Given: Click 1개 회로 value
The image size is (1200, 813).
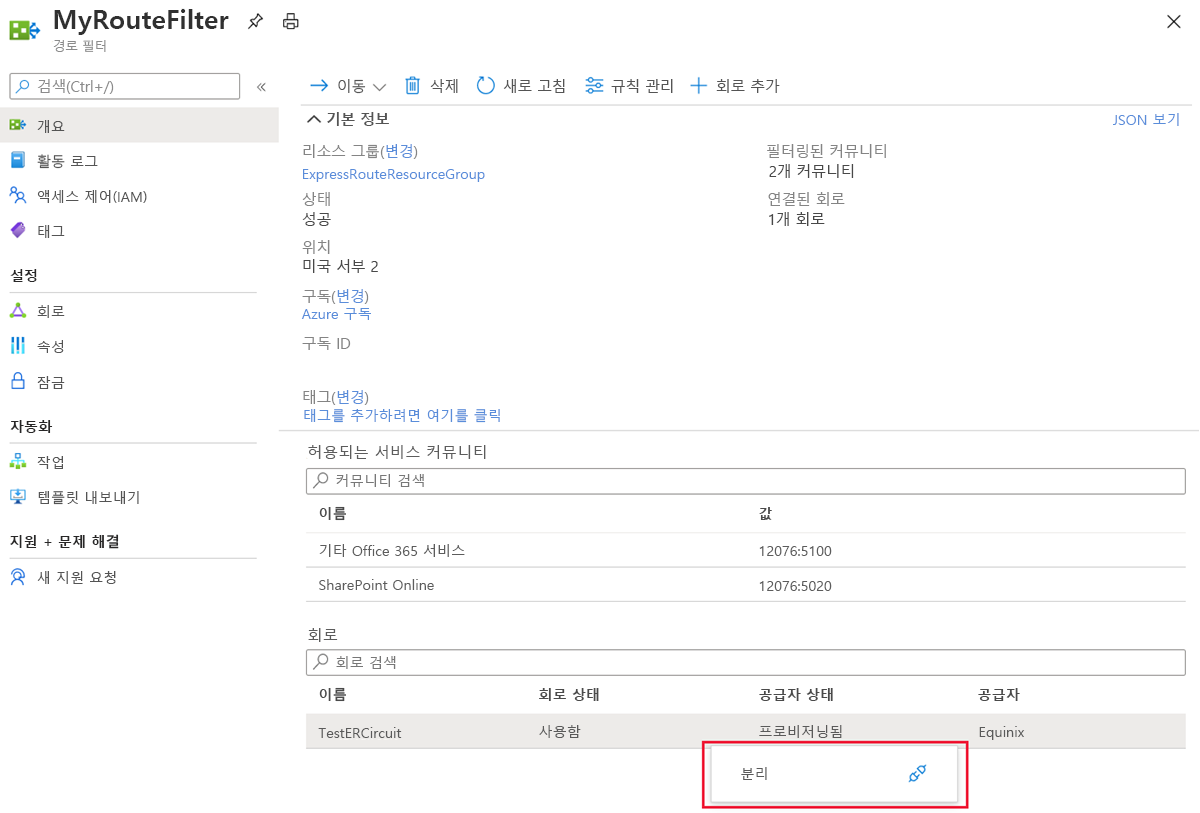Looking at the screenshot, I should click(x=796, y=219).
